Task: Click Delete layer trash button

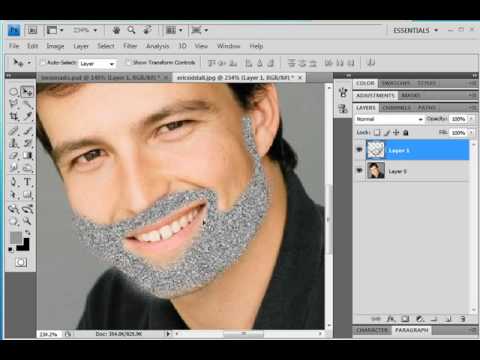Action: click(462, 319)
